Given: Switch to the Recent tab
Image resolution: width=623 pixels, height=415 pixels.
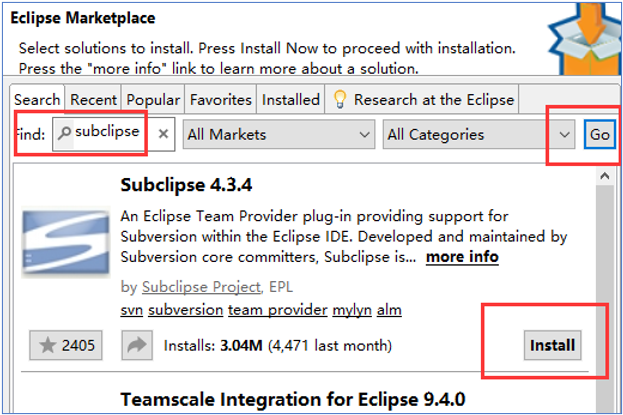Looking at the screenshot, I should pos(93,99).
